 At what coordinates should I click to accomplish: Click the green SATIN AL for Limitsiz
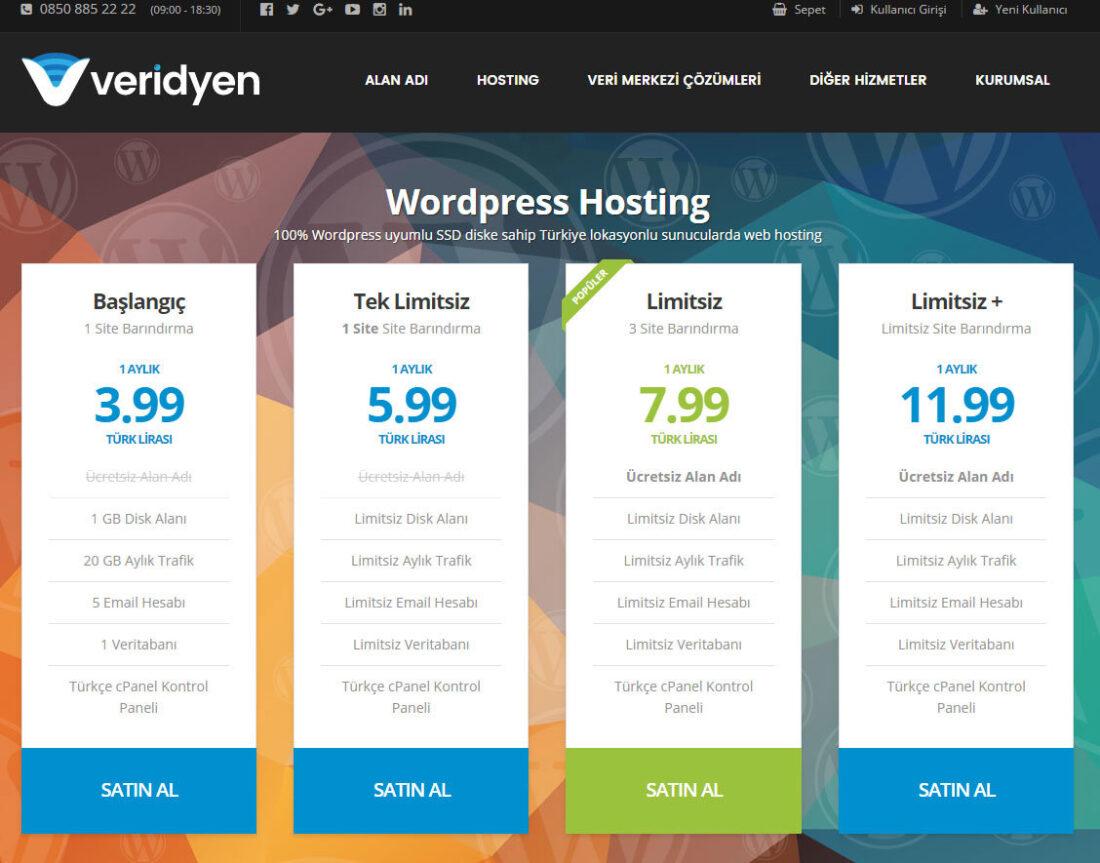pyautogui.click(x=683, y=790)
